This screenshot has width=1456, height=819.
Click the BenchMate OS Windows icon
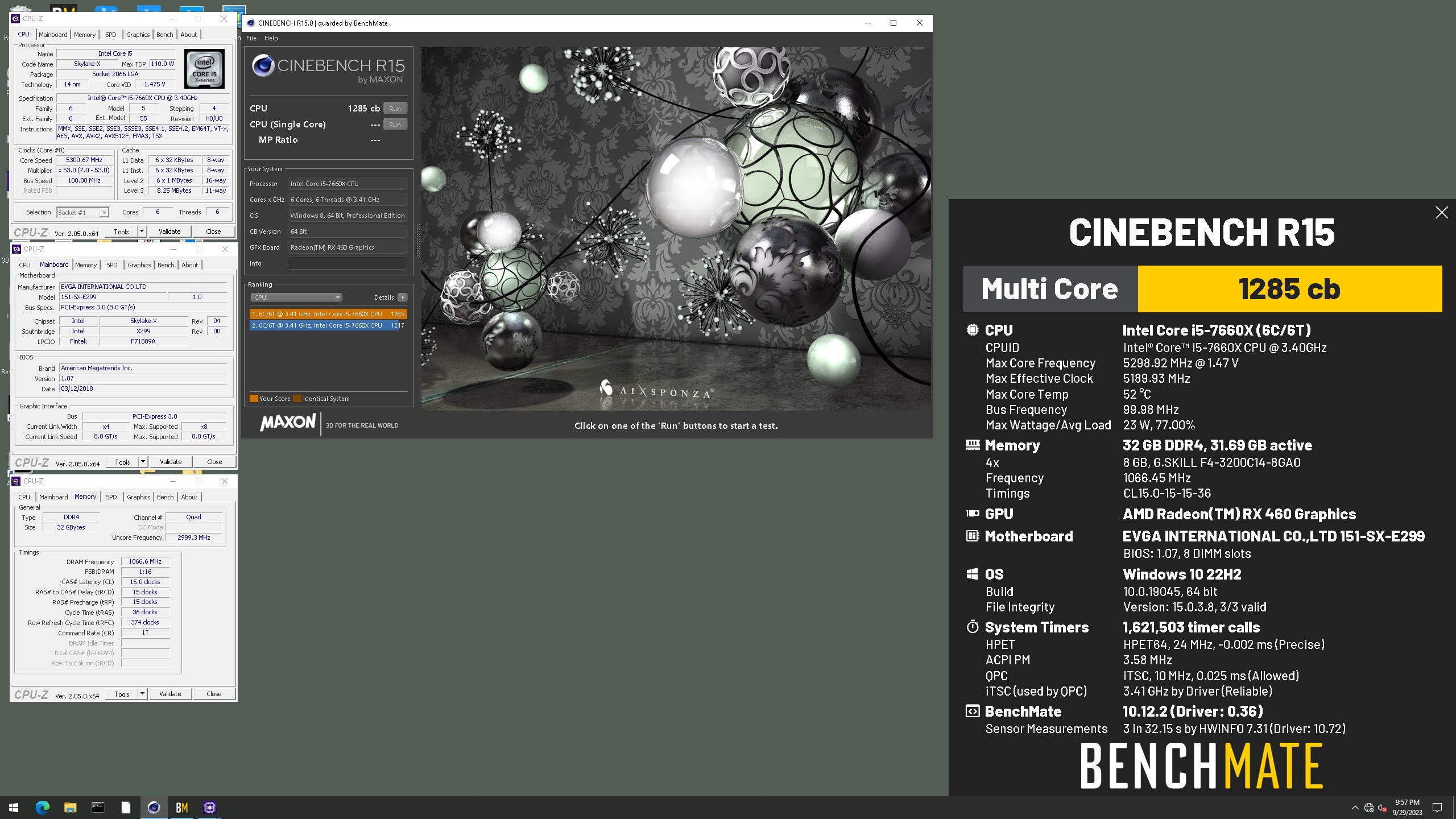click(x=973, y=574)
